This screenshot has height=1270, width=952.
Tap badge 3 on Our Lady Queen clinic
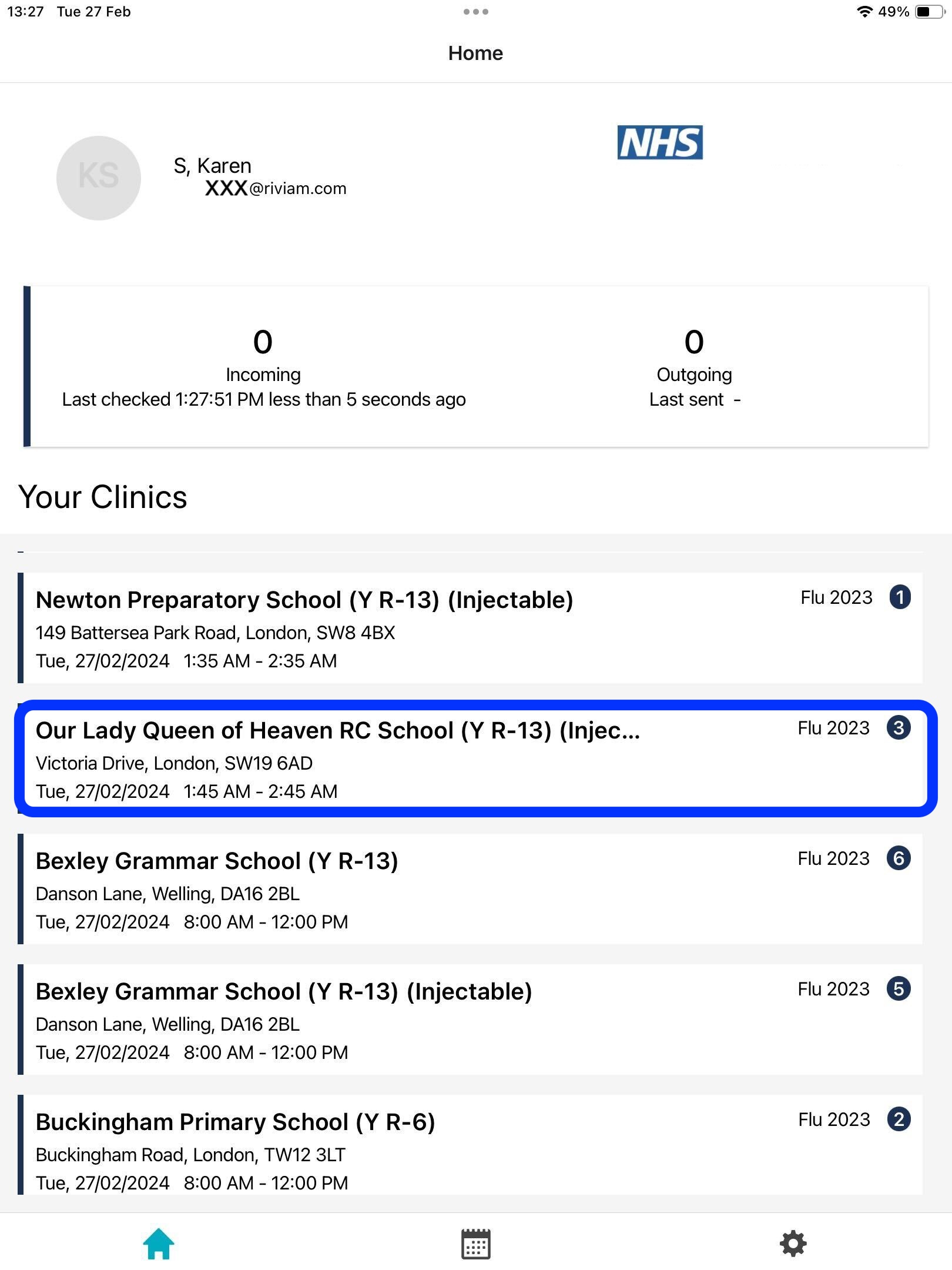click(x=899, y=727)
